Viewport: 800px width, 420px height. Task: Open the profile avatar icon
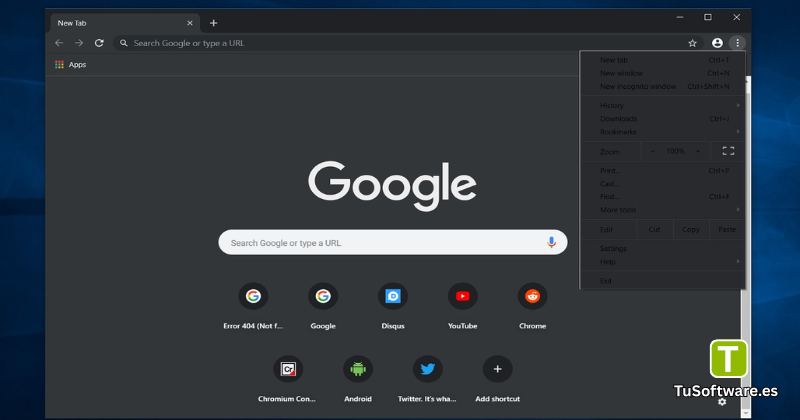[717, 43]
